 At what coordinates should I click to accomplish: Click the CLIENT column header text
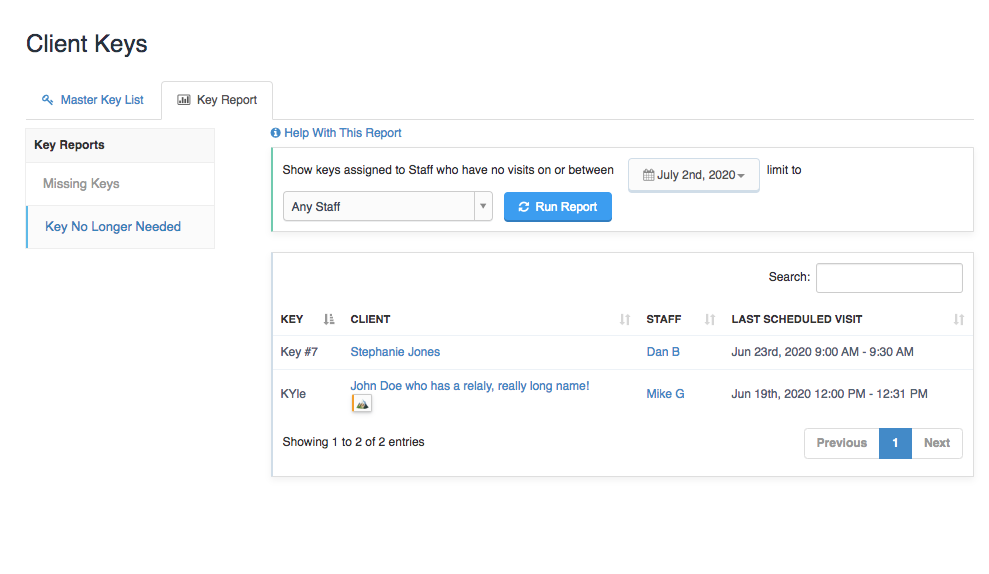point(370,319)
